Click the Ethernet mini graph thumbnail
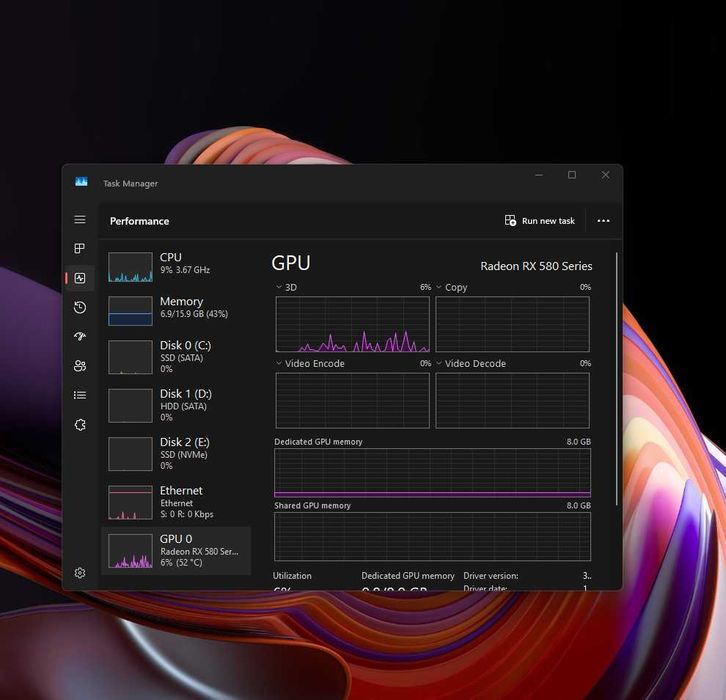 [130, 503]
